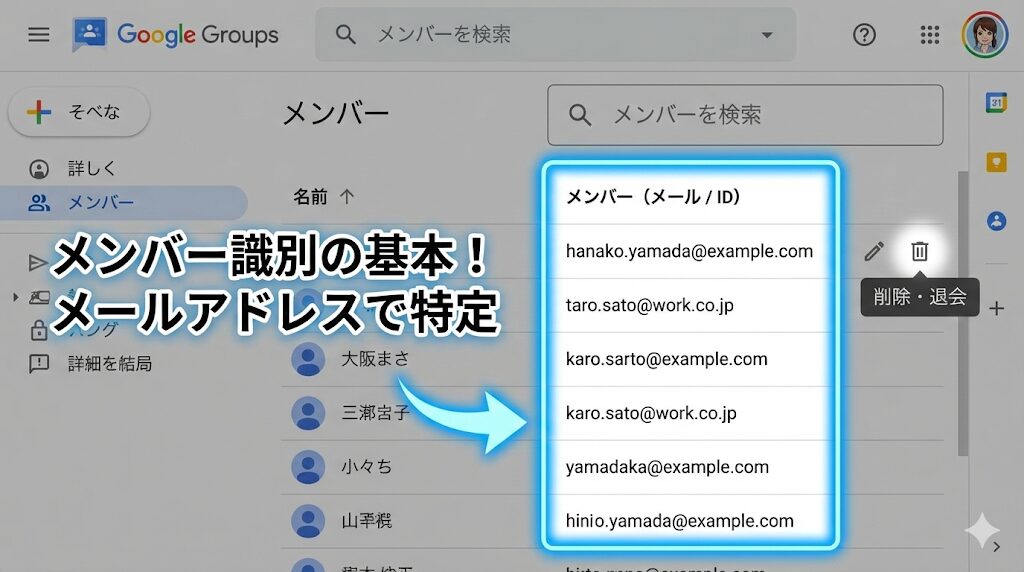1024x572 pixels.
Task: Open Google Calendar side panel icon
Action: pos(996,102)
